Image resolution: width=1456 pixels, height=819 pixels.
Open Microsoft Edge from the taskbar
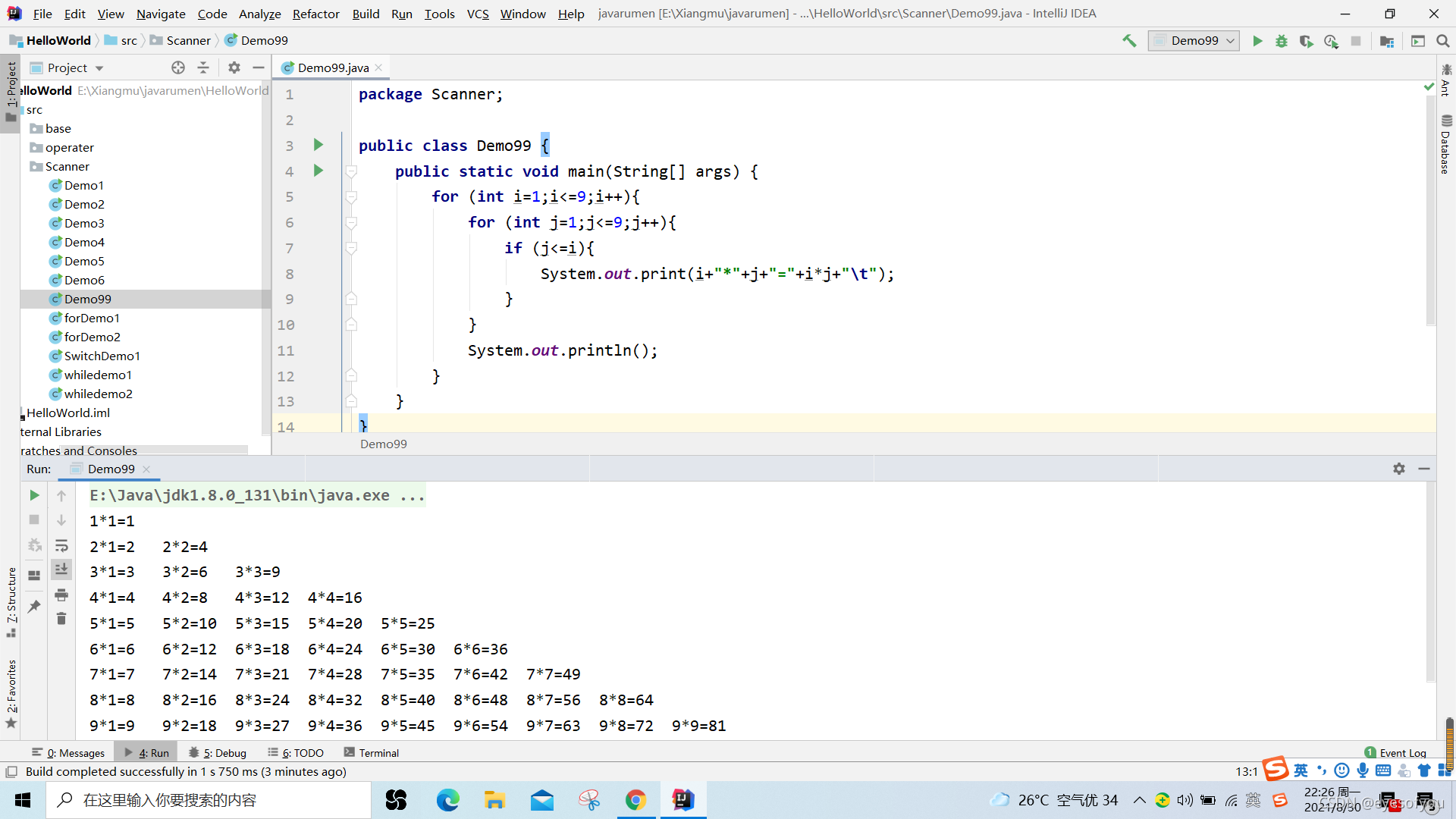(447, 800)
